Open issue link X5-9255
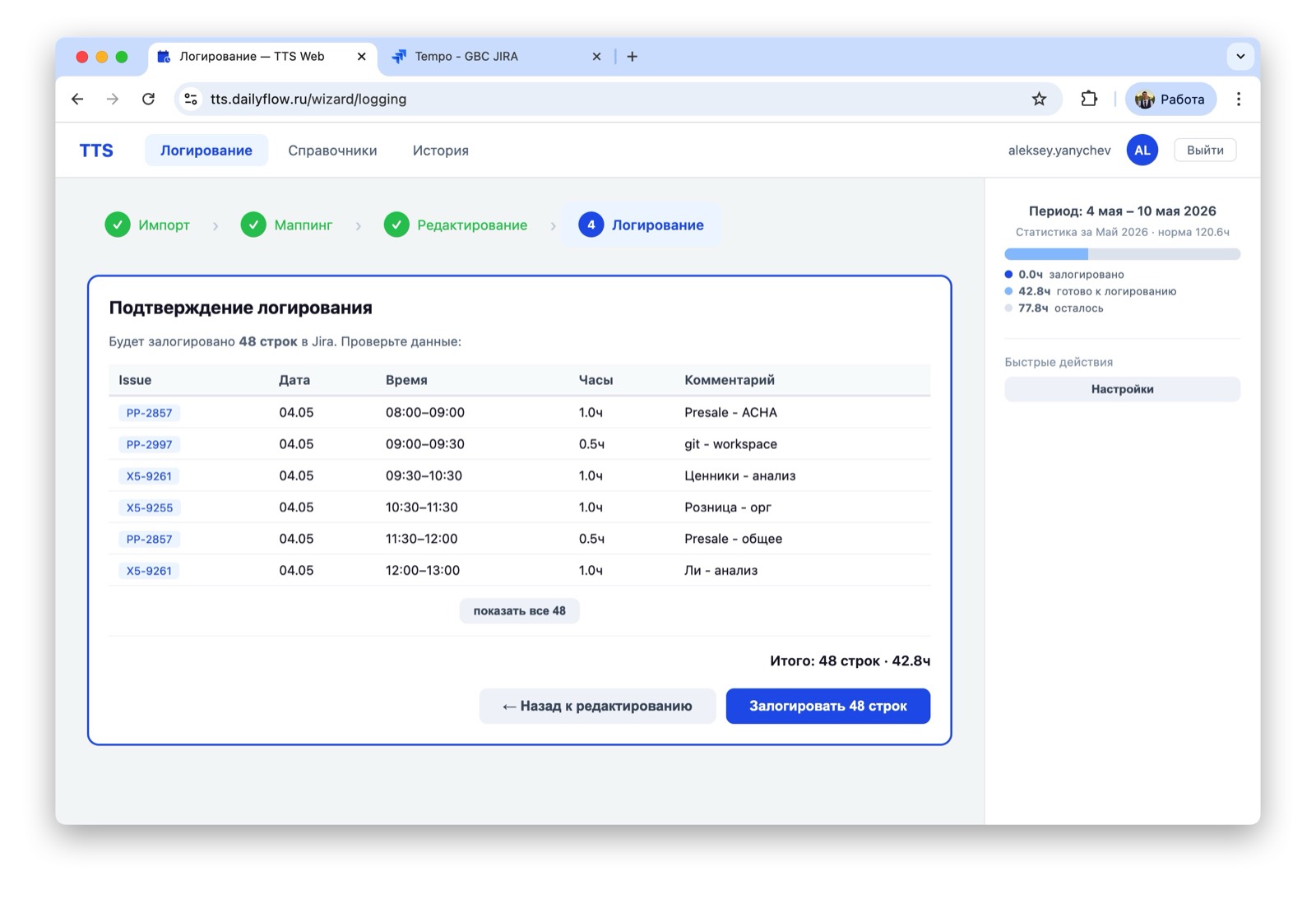The height and width of the screenshot is (899, 1316). point(149,507)
